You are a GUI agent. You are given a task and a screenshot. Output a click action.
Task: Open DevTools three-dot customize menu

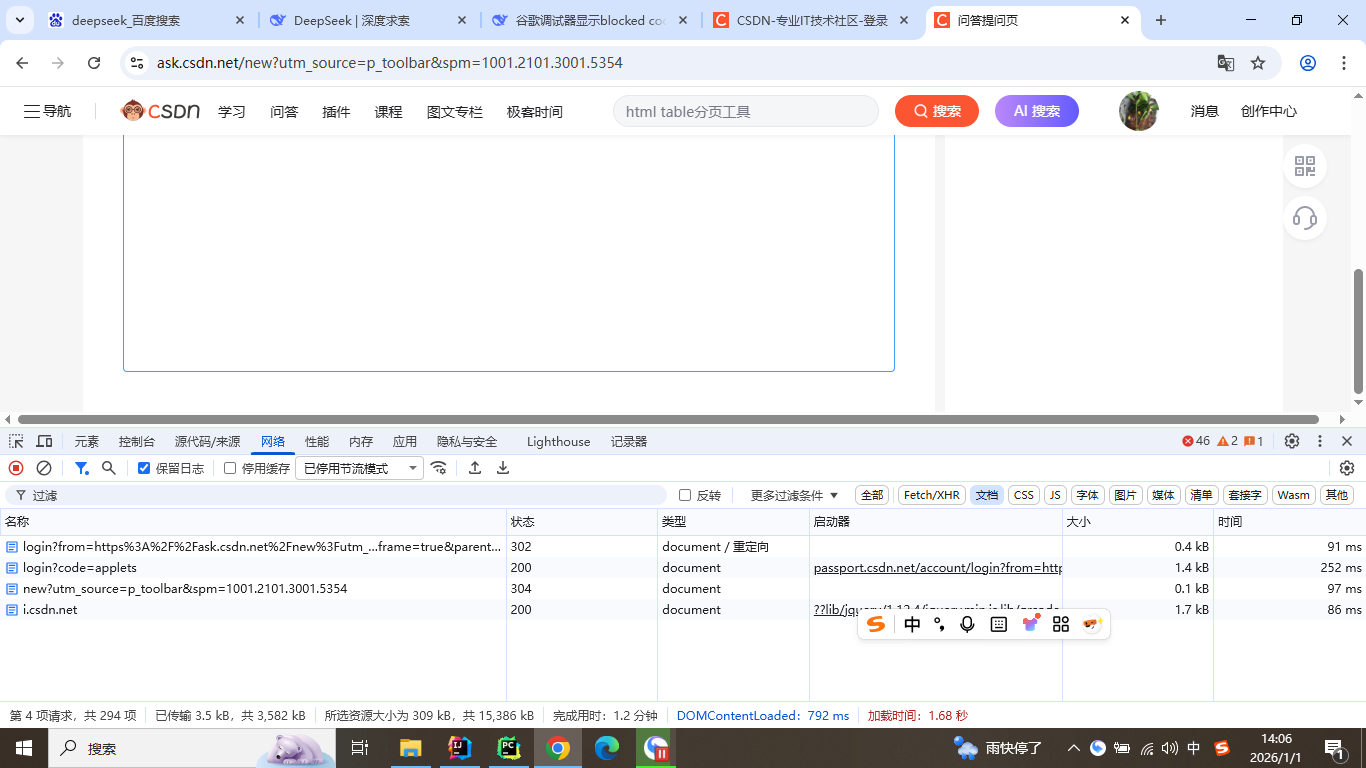[1320, 441]
